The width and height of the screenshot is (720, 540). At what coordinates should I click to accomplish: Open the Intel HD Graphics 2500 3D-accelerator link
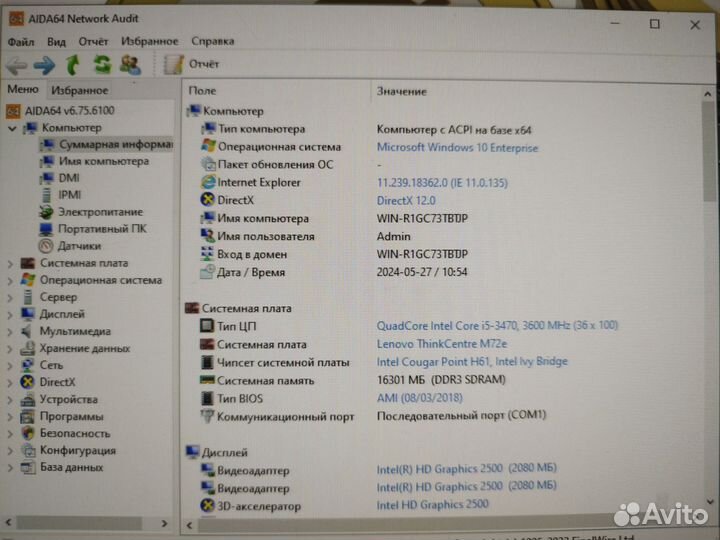tap(432, 505)
